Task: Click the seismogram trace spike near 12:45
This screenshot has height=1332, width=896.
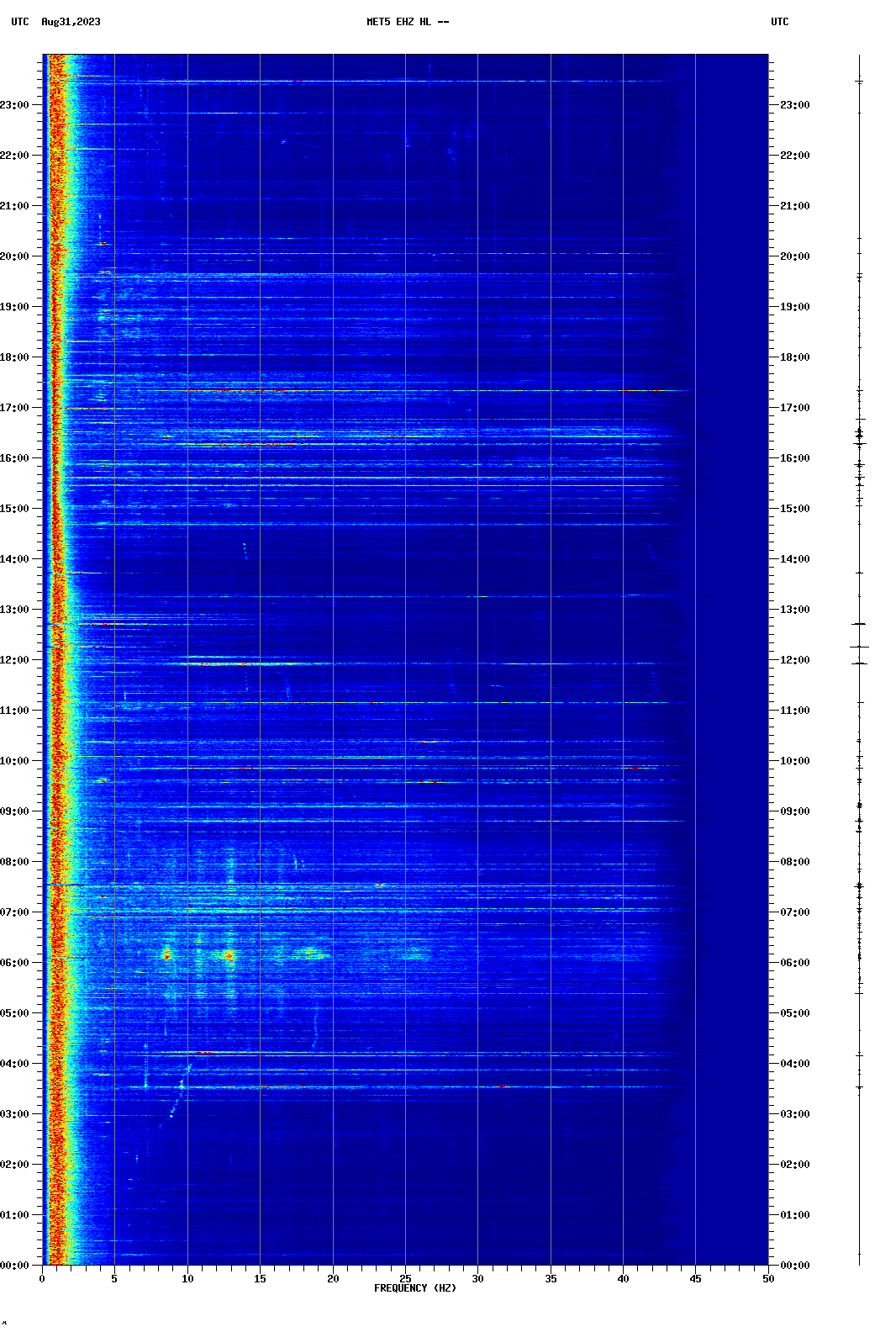Action: coord(858,624)
